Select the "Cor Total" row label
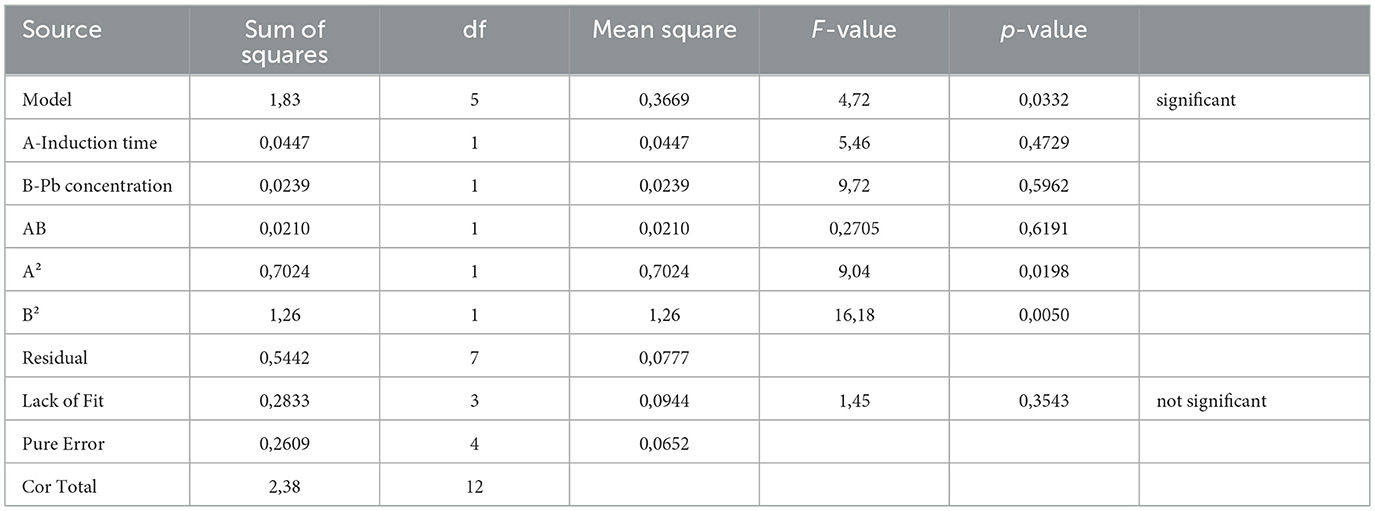1375x511 pixels. [59, 487]
